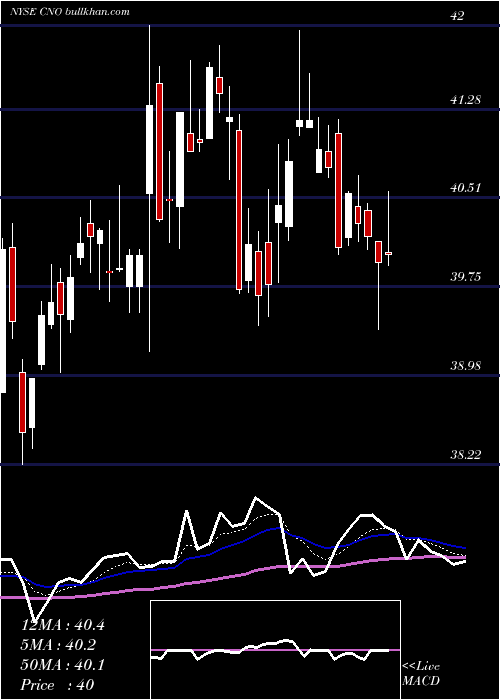Click the 40.51 price axis label
Screen dimensions: 500x700
click(x=466, y=188)
